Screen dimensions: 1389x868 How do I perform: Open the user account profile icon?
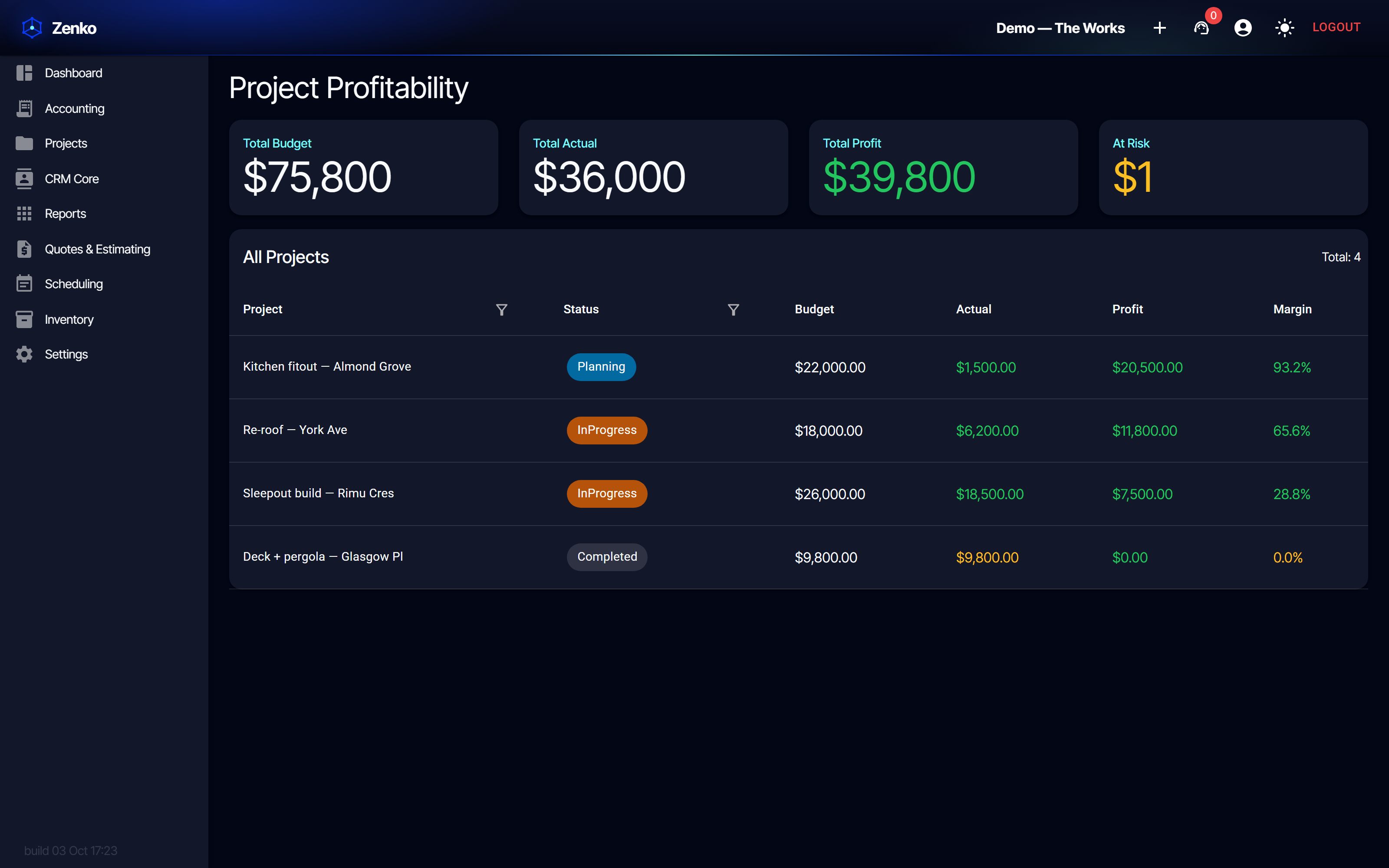[1243, 27]
